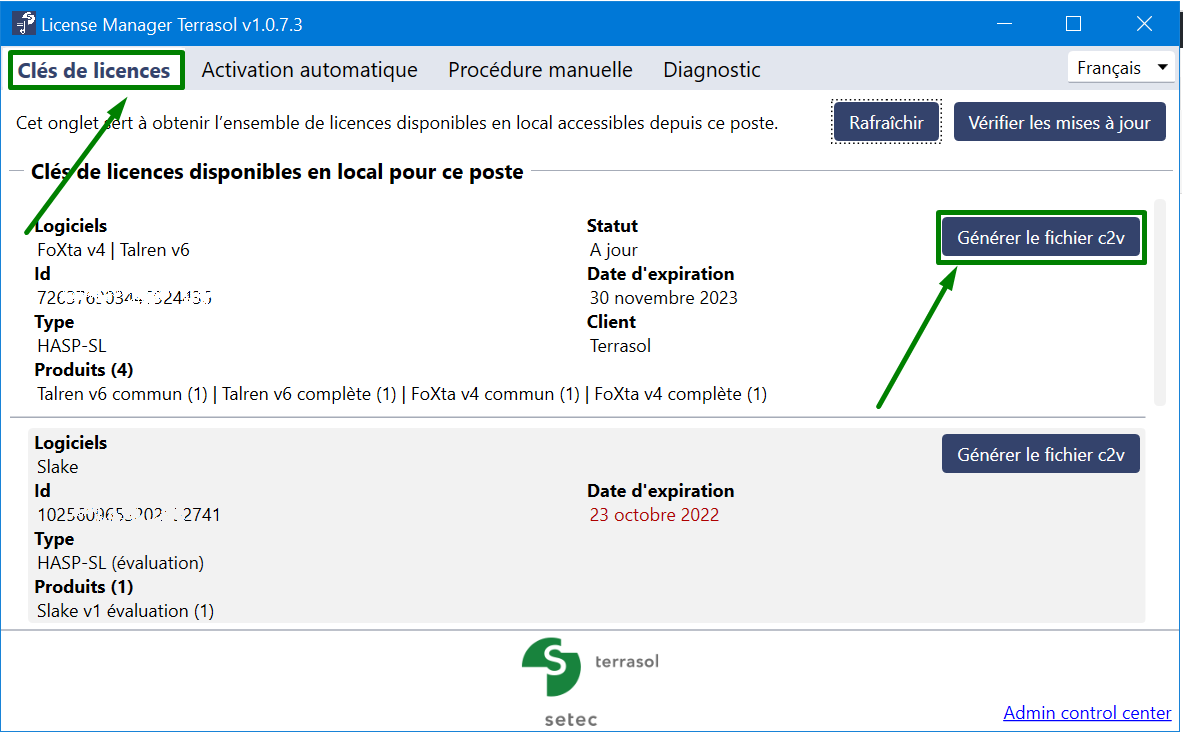The height and width of the screenshot is (734, 1183).
Task: Click the License Manager app icon in title bar
Action: [23, 23]
